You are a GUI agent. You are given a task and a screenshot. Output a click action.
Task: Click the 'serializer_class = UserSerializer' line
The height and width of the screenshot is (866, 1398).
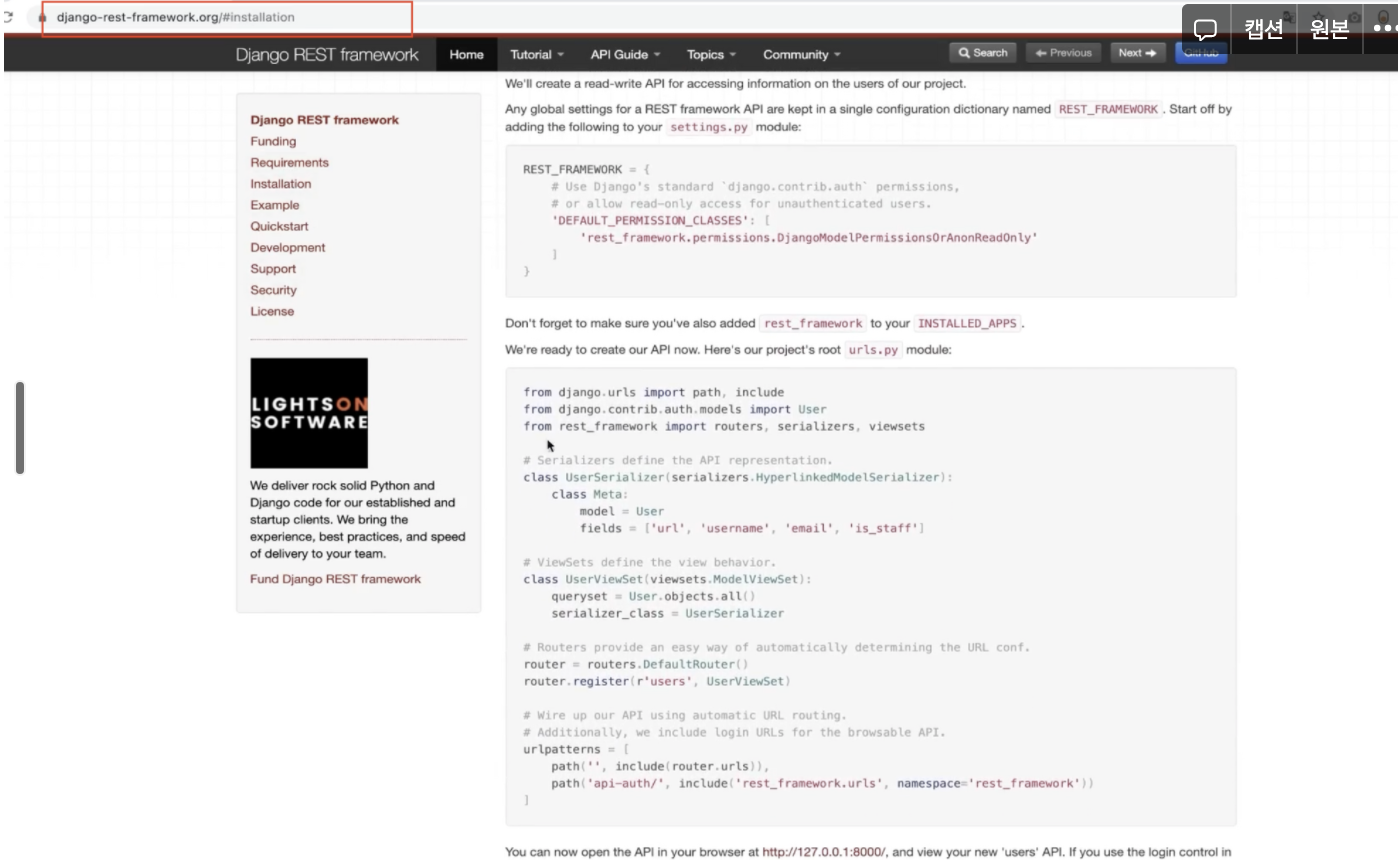tap(667, 613)
